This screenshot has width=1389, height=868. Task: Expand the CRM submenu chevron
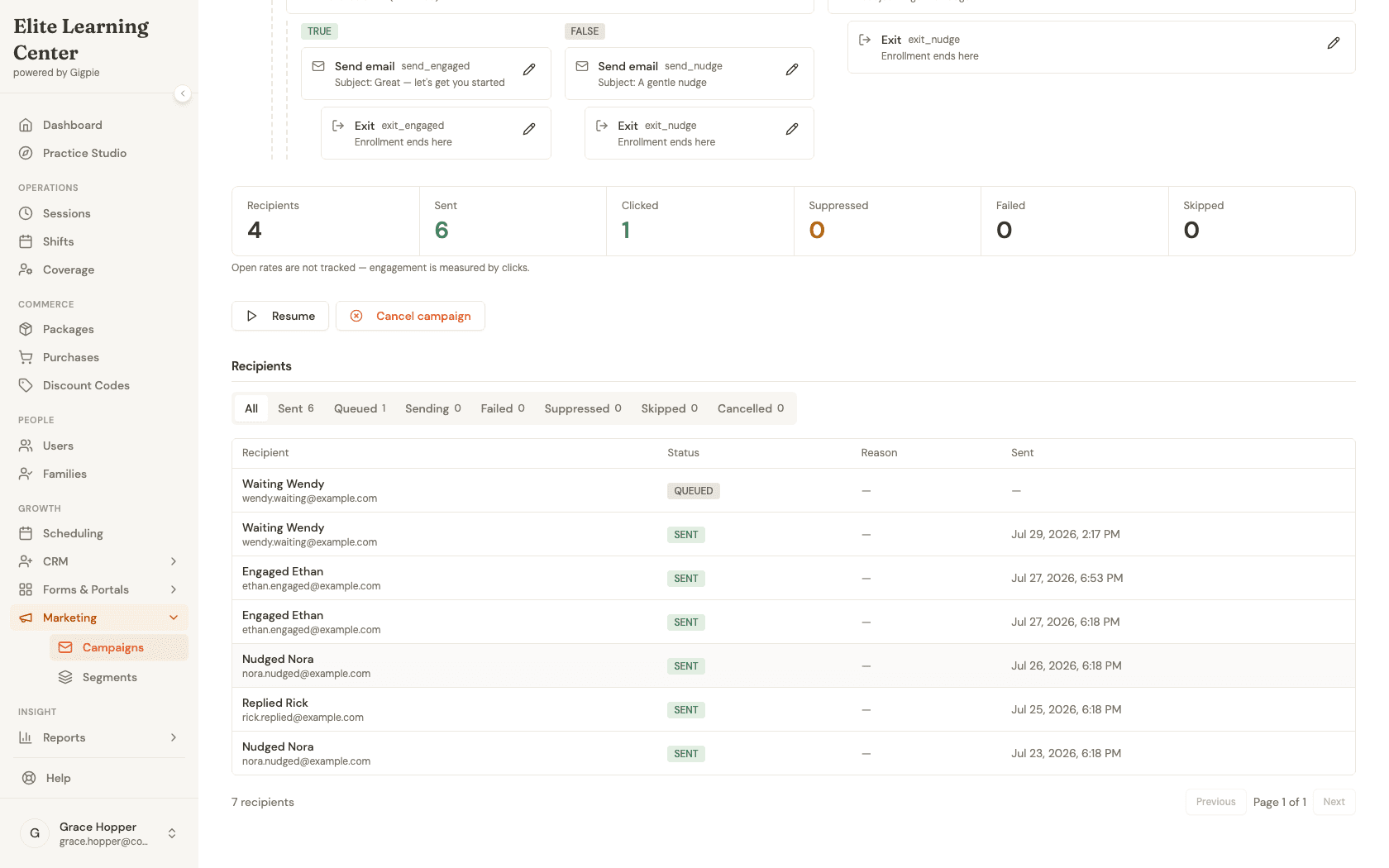(x=174, y=561)
